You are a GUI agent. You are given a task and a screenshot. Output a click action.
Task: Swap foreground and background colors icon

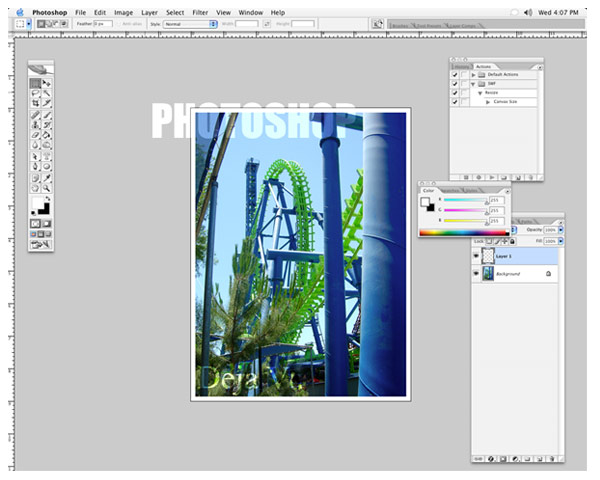coord(47,199)
